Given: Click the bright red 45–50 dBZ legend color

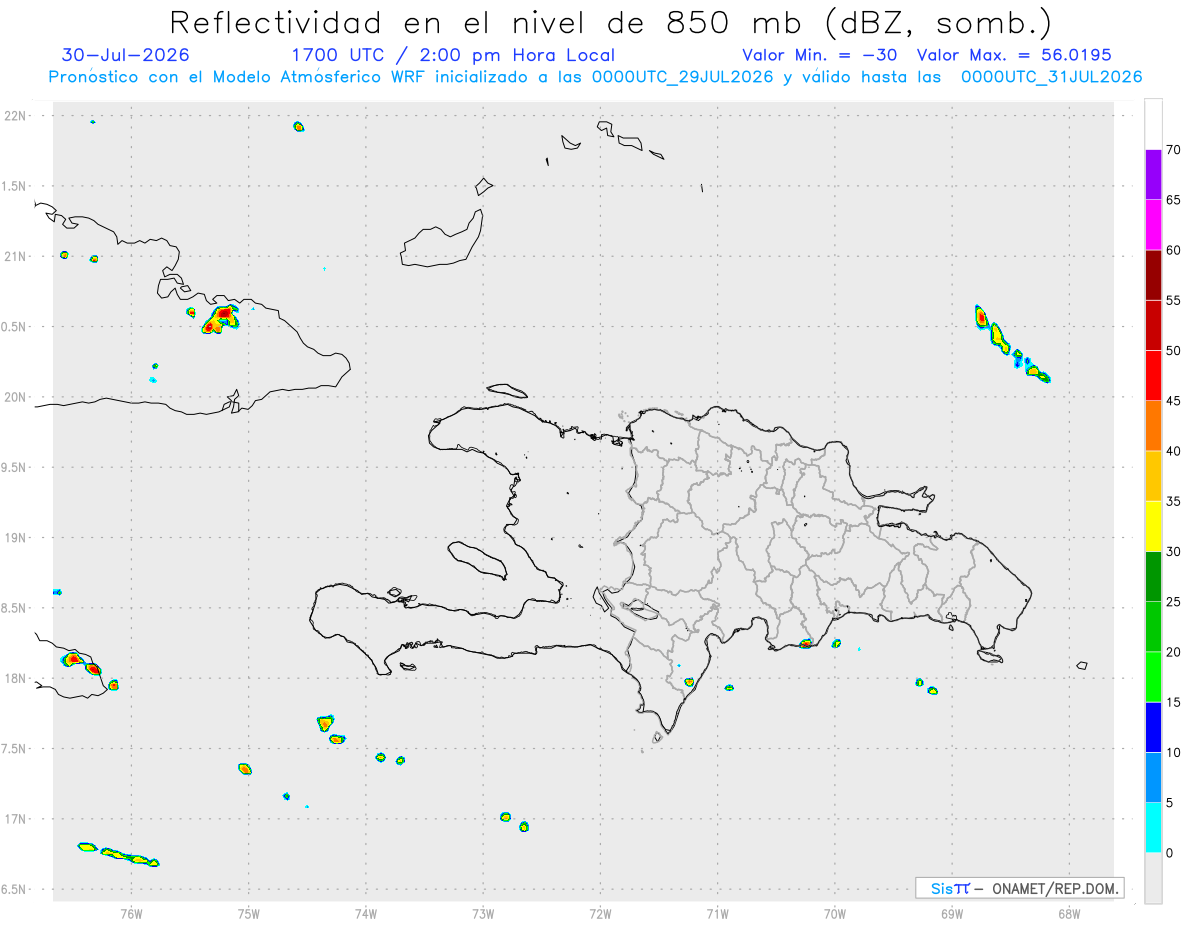Looking at the screenshot, I should tap(1153, 376).
